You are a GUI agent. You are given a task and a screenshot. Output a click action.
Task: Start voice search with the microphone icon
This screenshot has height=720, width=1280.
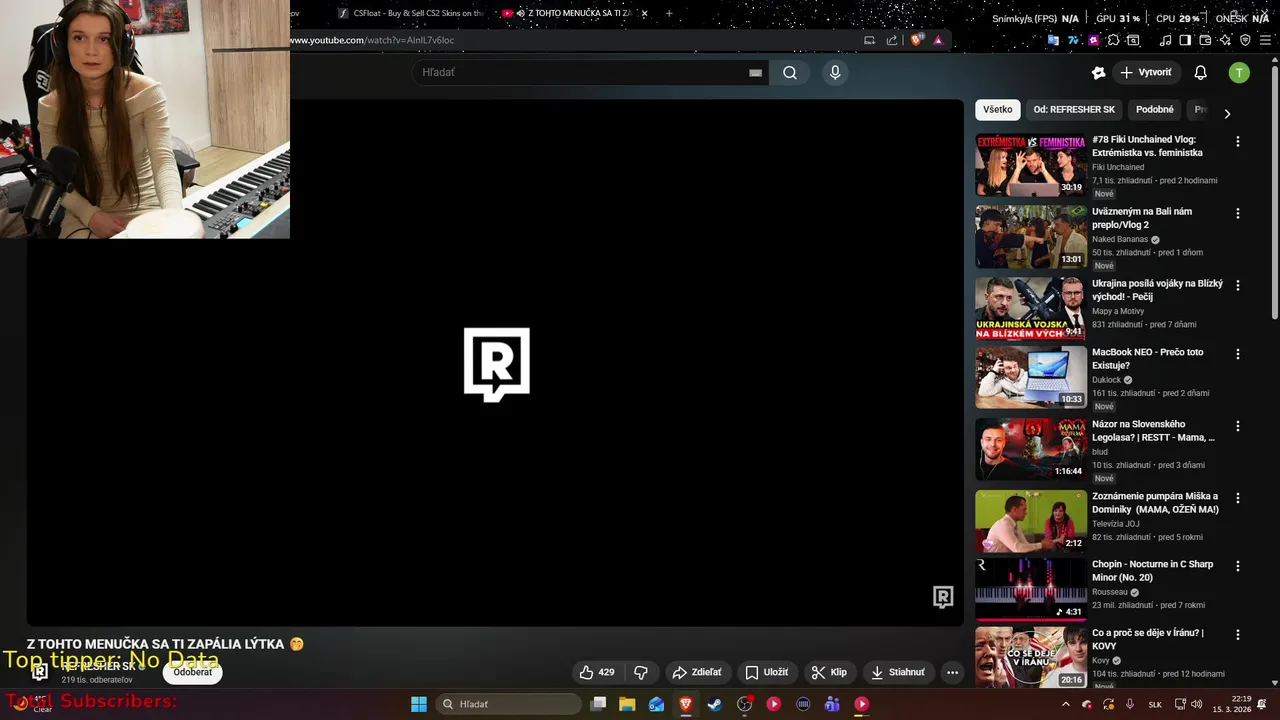click(x=835, y=72)
